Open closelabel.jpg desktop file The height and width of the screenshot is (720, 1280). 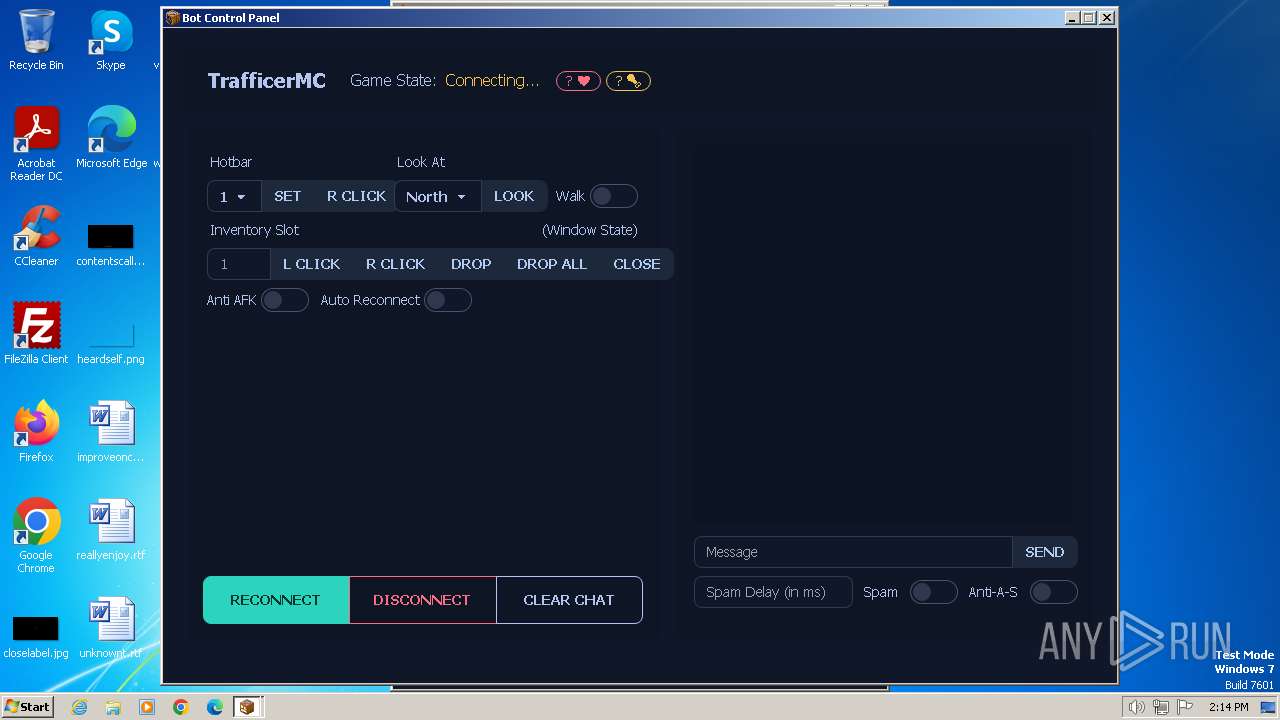click(x=36, y=638)
